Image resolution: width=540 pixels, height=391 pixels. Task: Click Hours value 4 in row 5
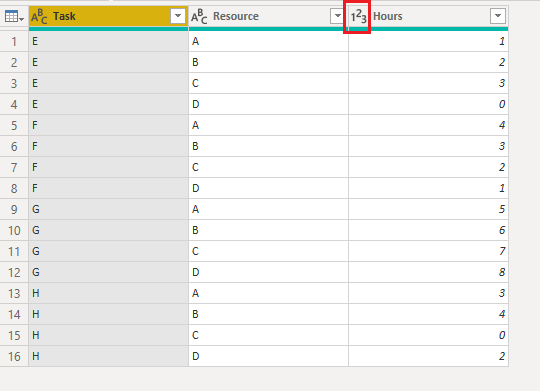coord(428,125)
